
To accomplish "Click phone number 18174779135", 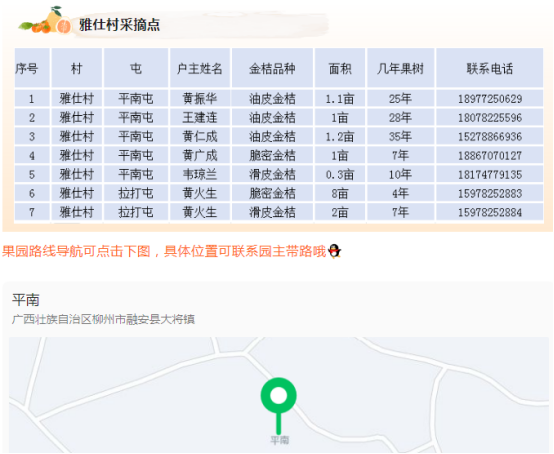I will tap(490, 175).
